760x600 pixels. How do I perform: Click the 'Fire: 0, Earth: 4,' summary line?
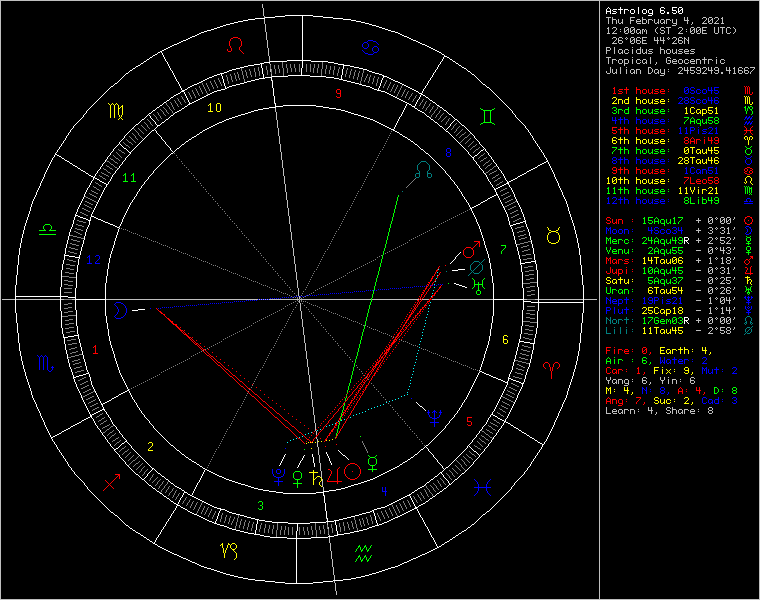coord(659,350)
